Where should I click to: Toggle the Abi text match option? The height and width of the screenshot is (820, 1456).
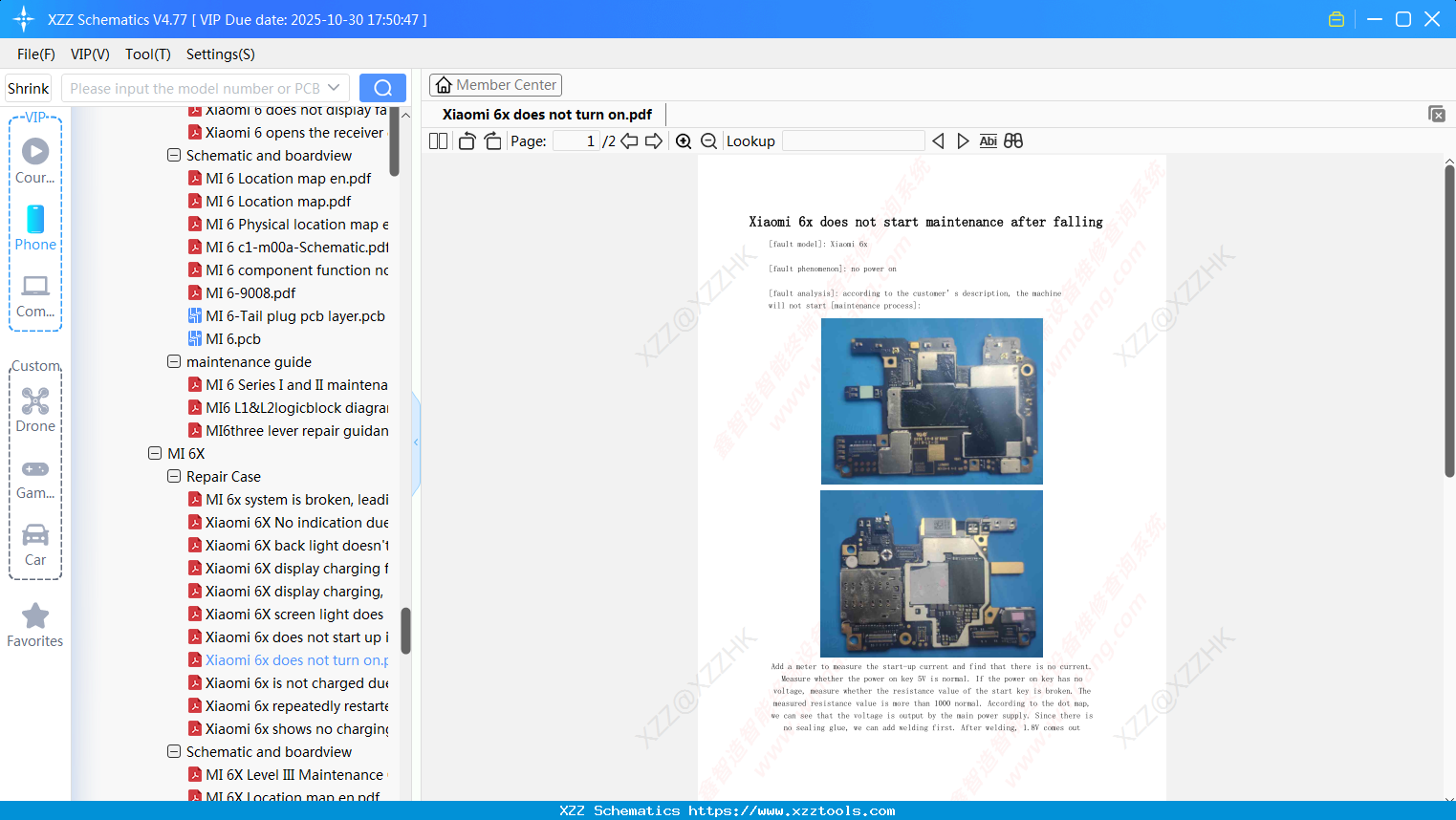(989, 140)
